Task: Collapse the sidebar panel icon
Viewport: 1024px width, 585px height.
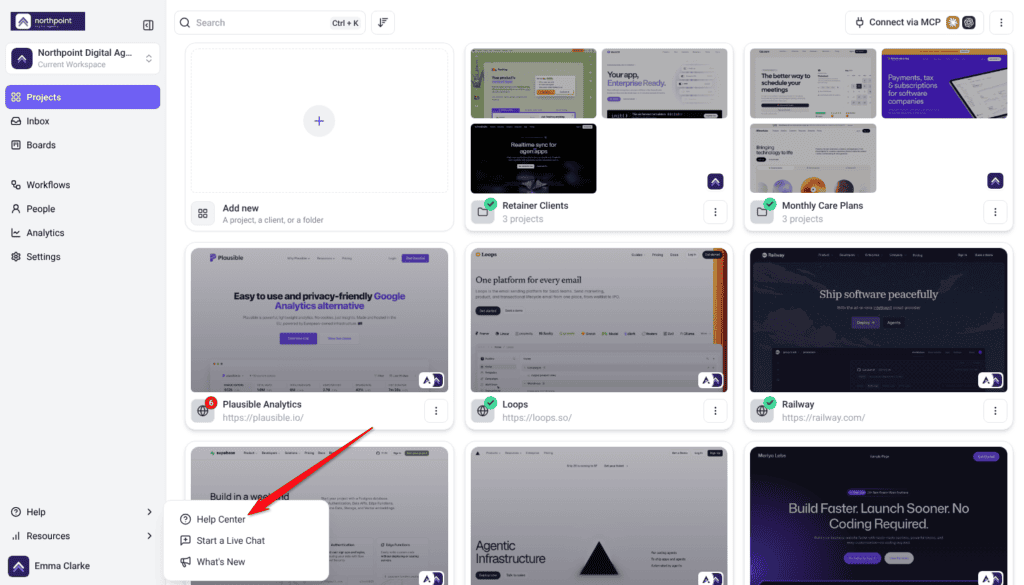Action: 148,25
